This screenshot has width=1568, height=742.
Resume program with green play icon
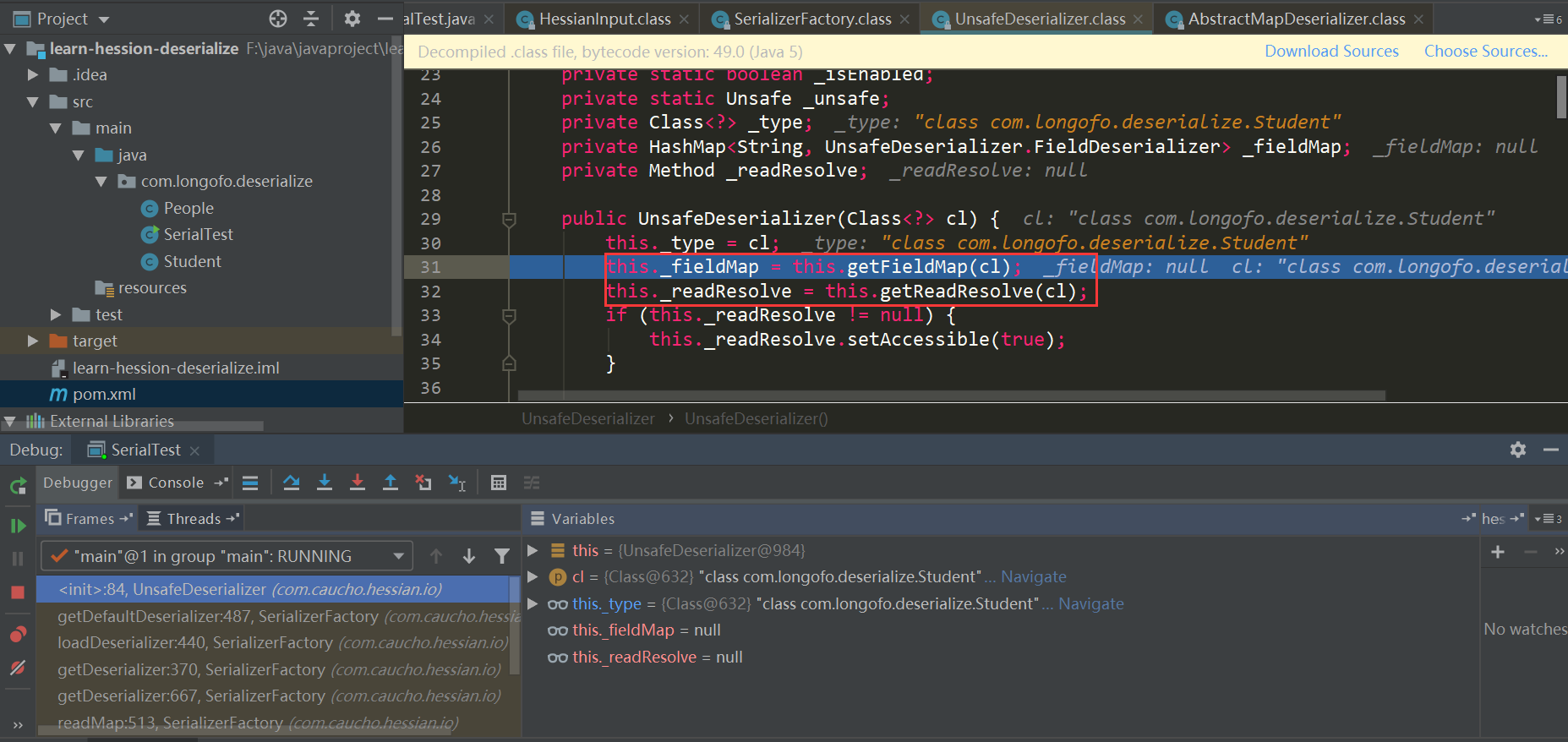18,526
